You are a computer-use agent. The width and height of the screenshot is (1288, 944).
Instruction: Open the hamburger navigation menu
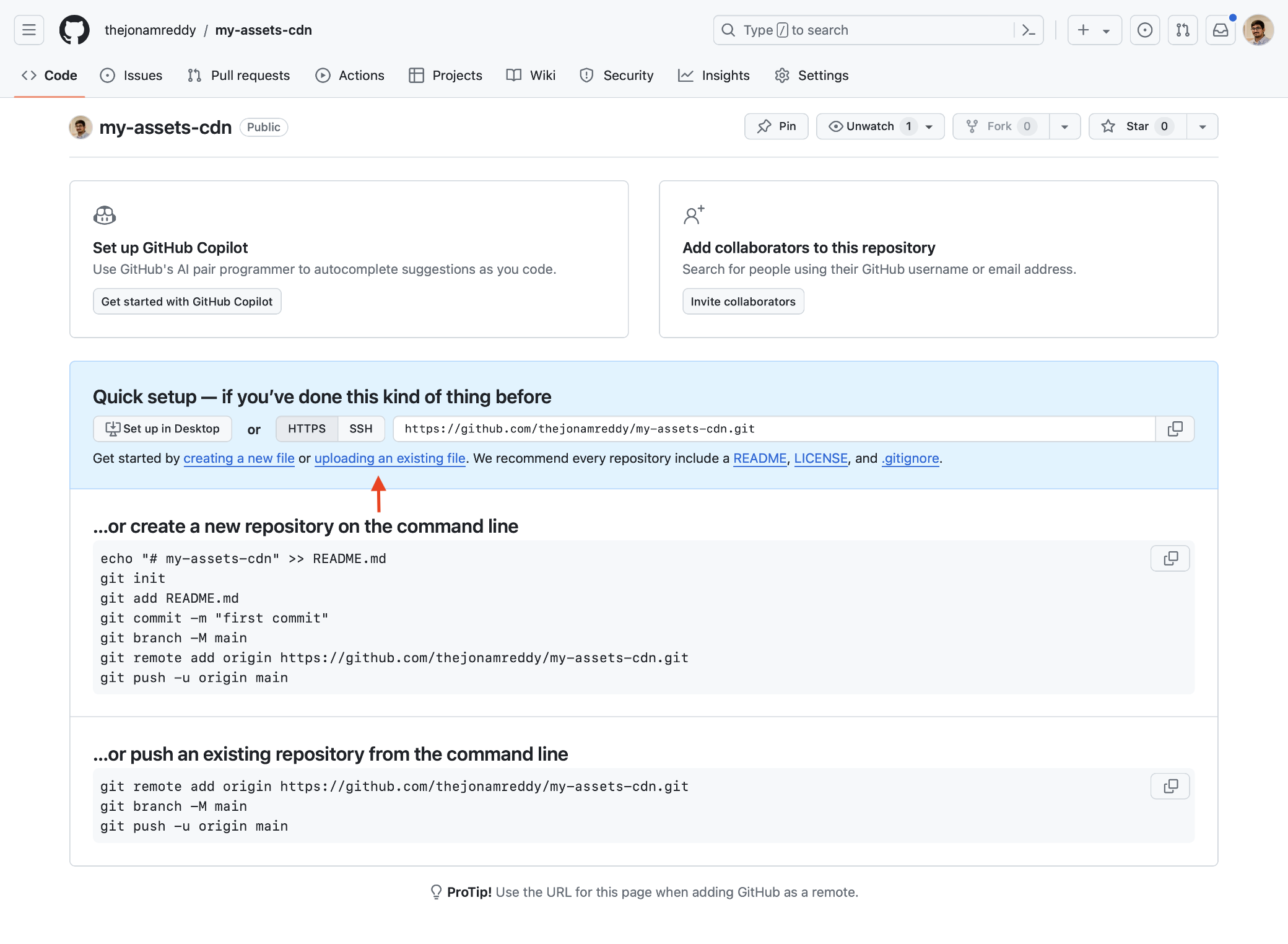(x=29, y=30)
